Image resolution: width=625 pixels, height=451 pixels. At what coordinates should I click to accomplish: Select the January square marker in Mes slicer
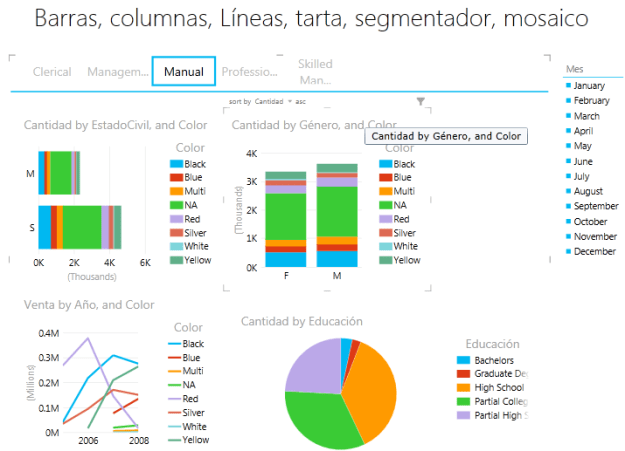pos(568,85)
